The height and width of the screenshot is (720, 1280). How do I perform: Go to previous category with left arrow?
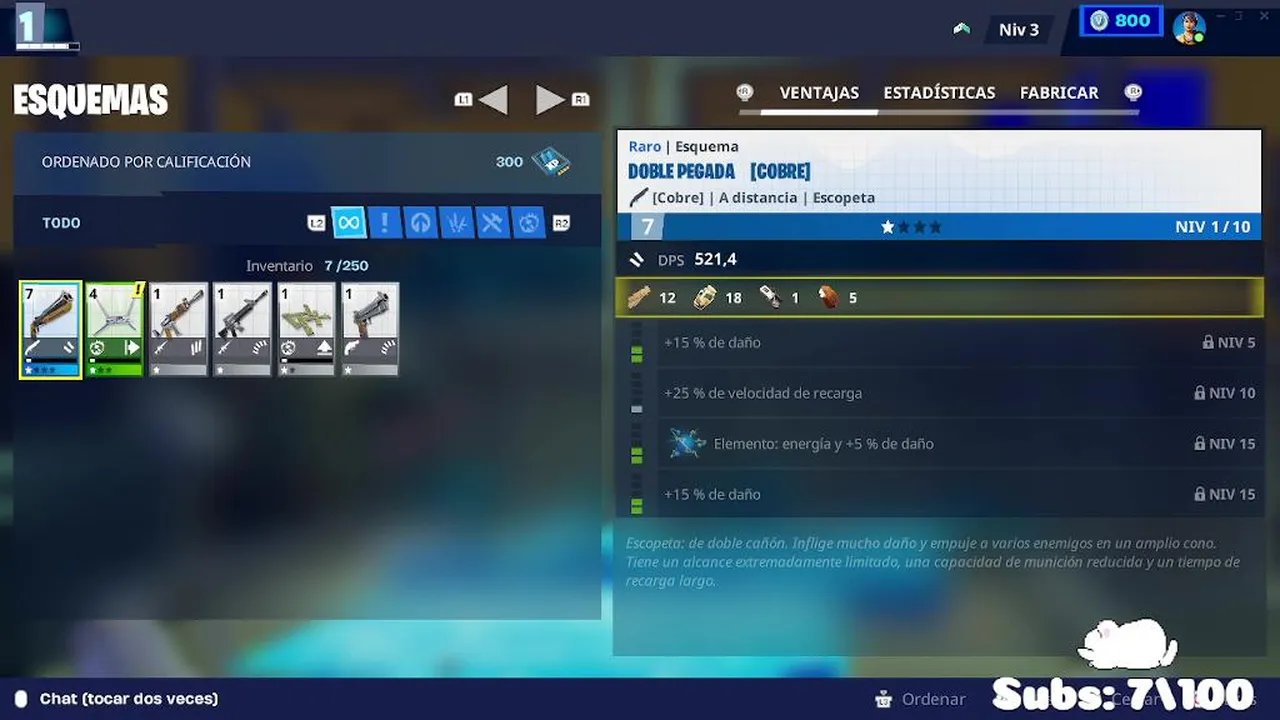coord(494,99)
